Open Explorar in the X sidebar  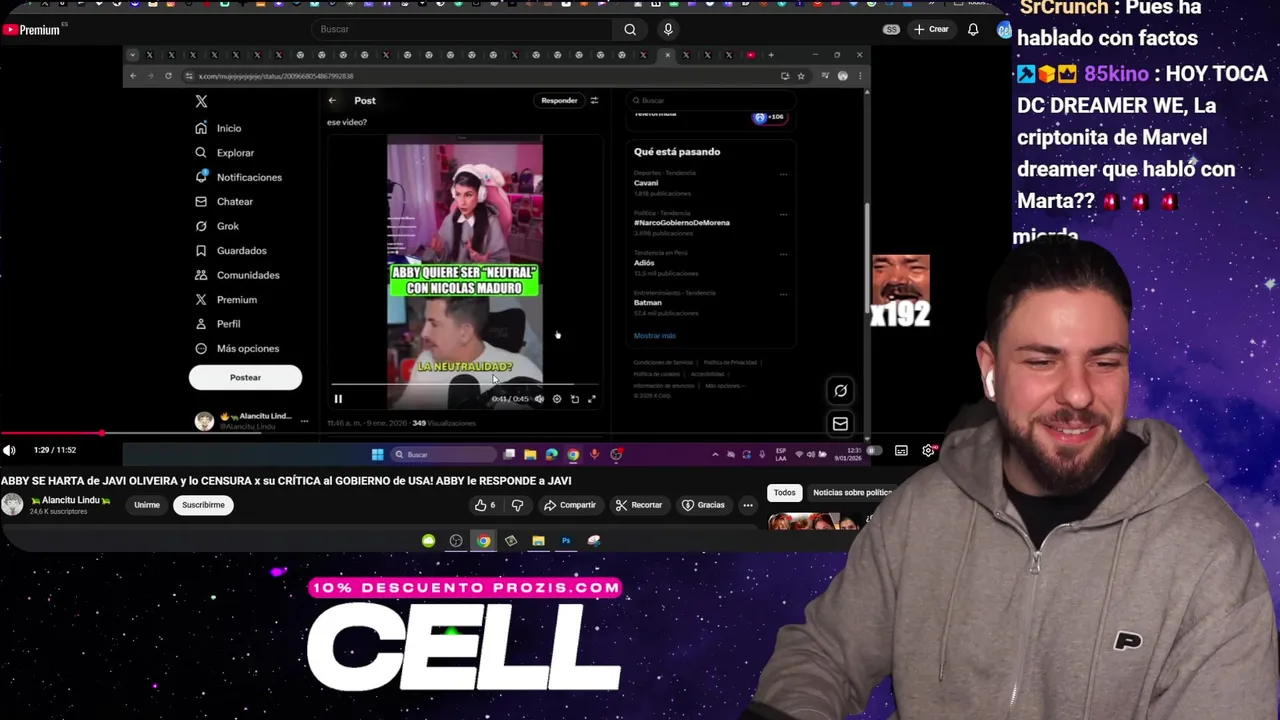pos(225,153)
